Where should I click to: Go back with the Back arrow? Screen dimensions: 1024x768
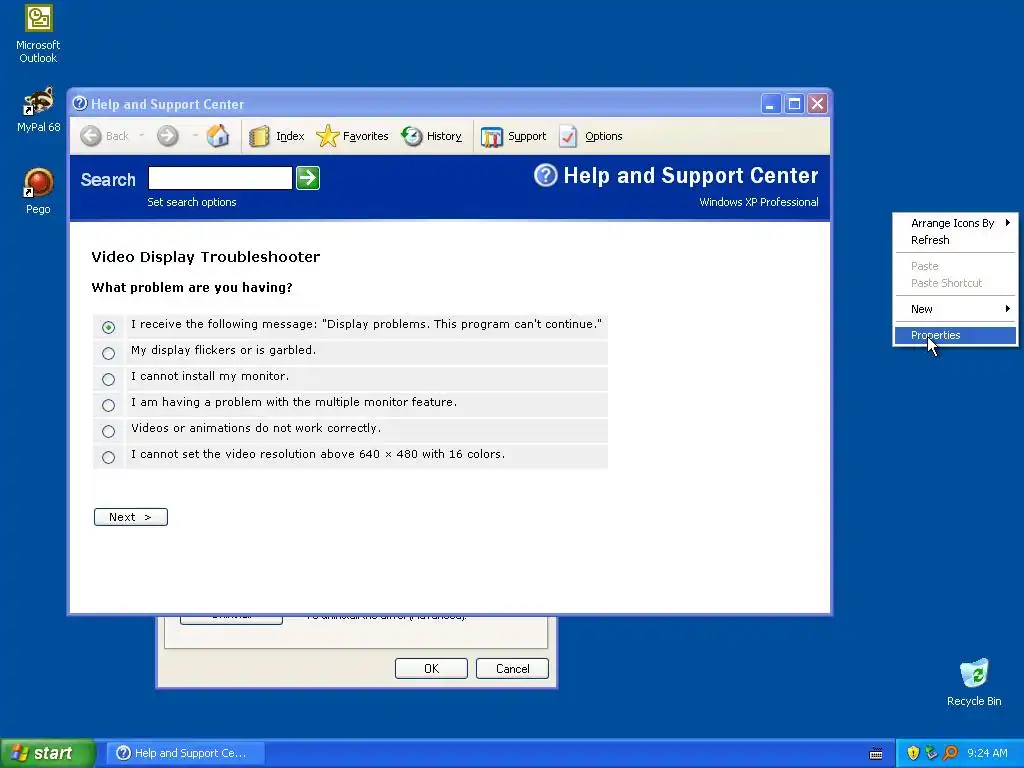pyautogui.click(x=91, y=136)
